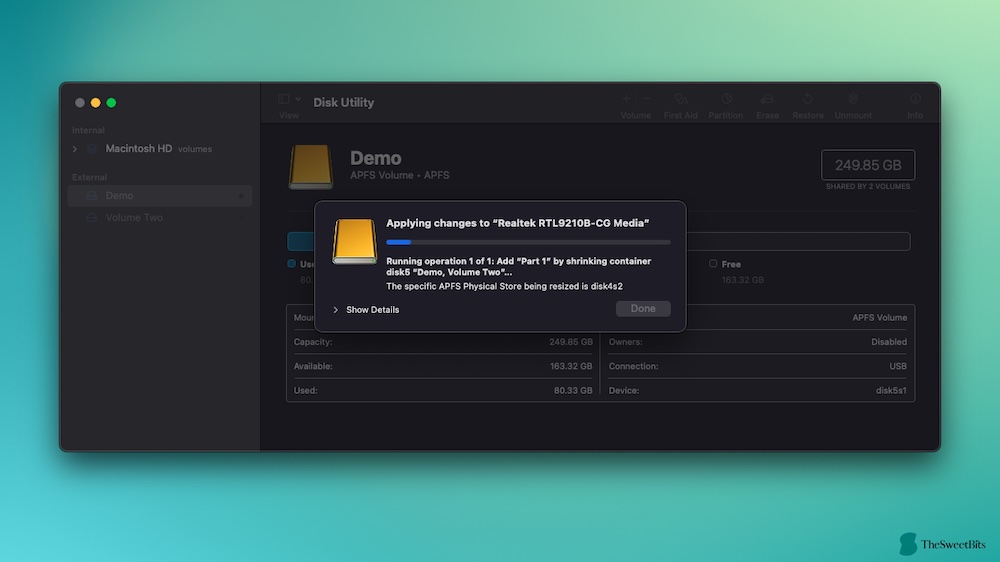
Task: Select Macintosh HD in sidebar
Action: (x=138, y=149)
